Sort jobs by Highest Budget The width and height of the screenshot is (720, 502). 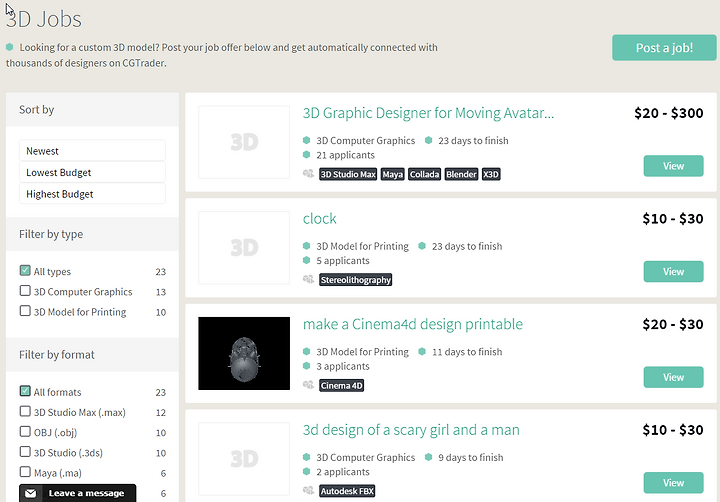tap(92, 194)
